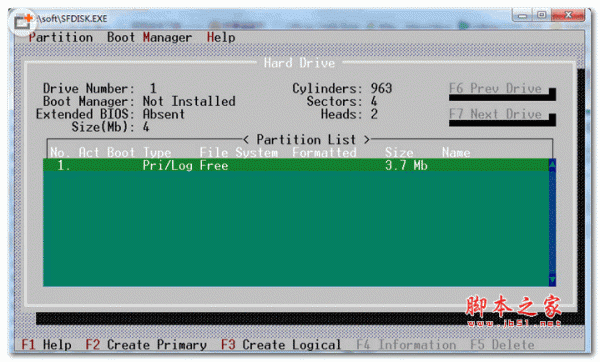Screen dimensions: 600x362
Task: Click the 'Not Installed' boot manager value
Action: (x=189, y=101)
